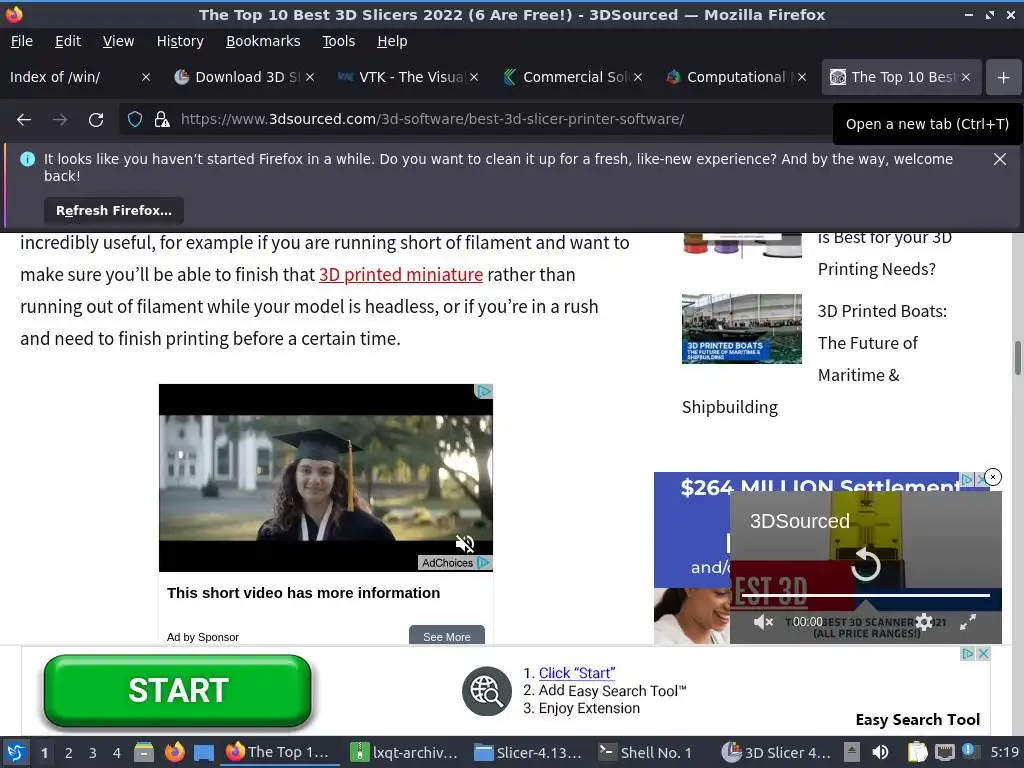Follow the 3D printed miniature link
The width and height of the screenshot is (1024, 768).
(x=400, y=275)
